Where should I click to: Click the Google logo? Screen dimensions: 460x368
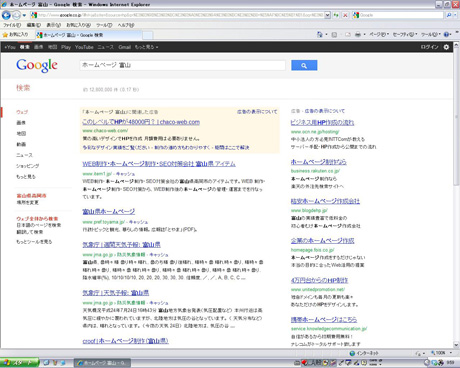pos(37,65)
